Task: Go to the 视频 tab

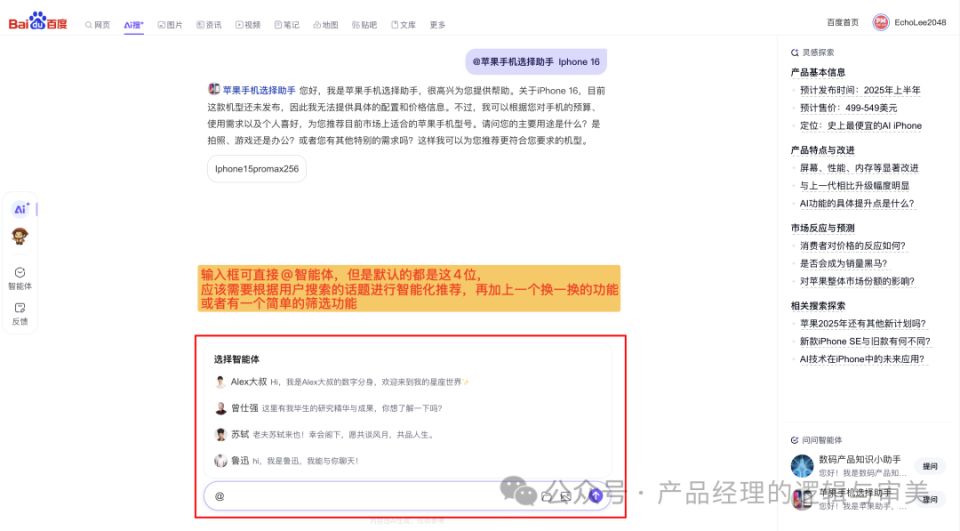Action: tap(248, 25)
